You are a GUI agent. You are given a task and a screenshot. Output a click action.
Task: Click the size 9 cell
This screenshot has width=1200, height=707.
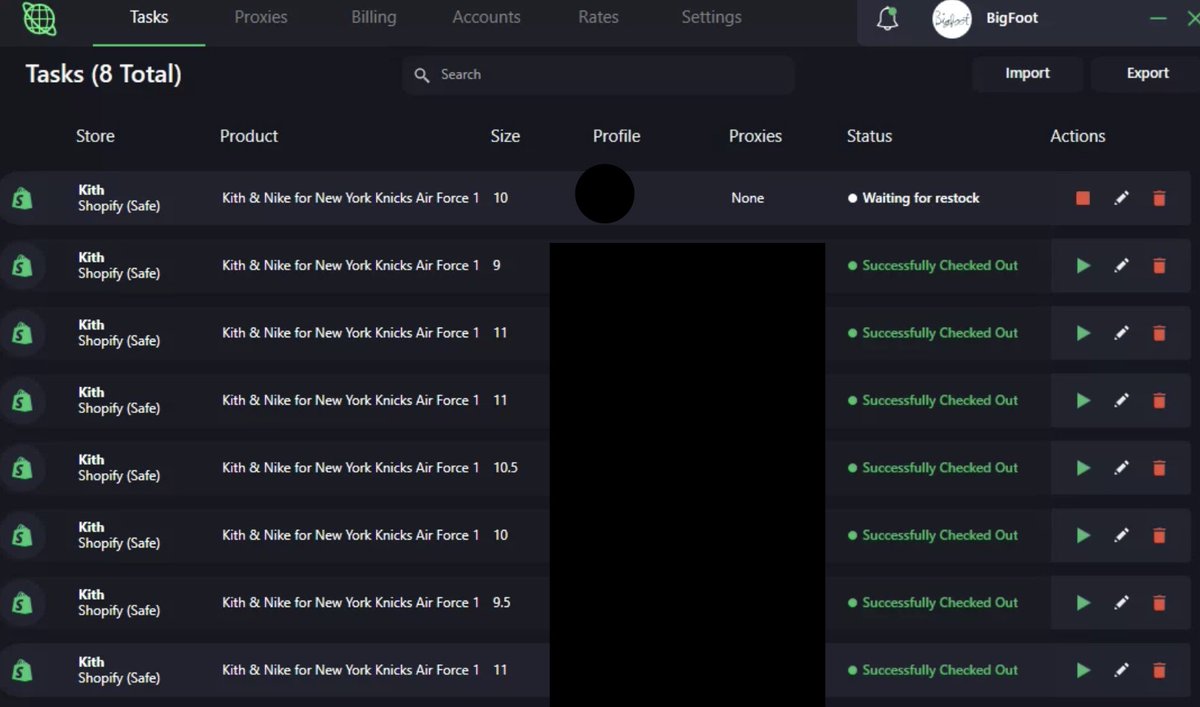point(497,266)
